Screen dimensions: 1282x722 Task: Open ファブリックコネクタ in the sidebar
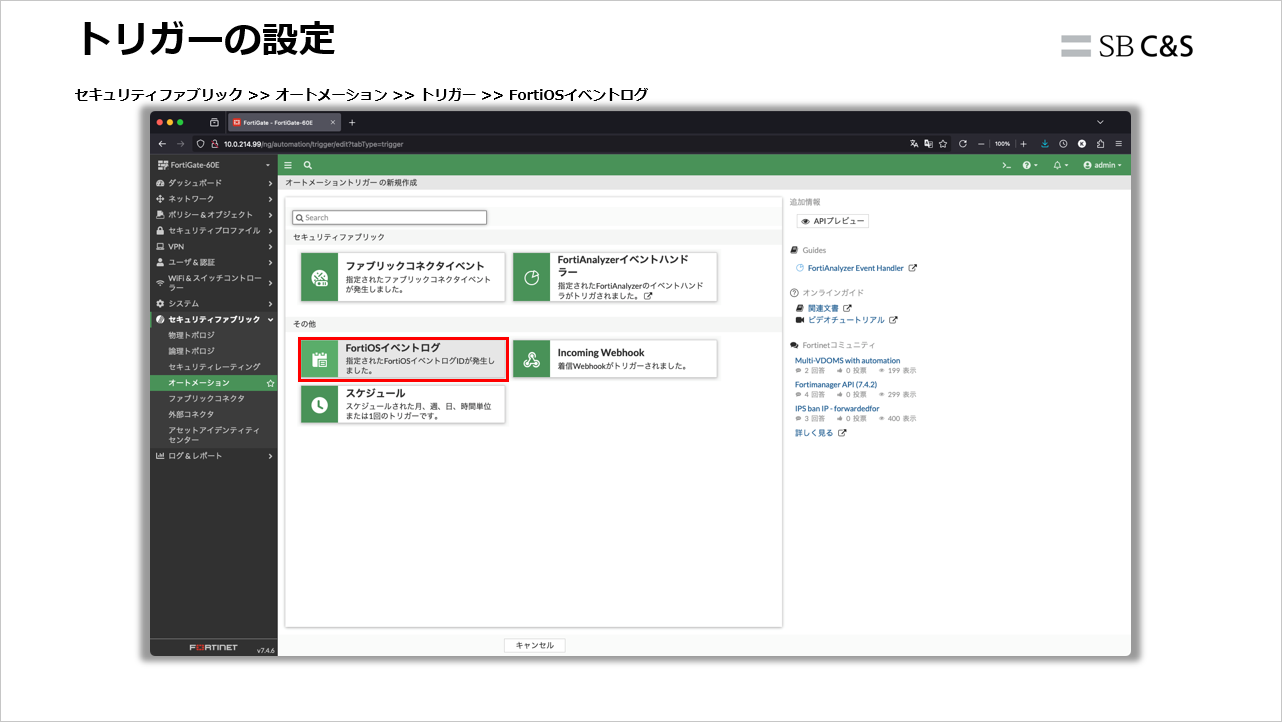(x=214, y=398)
